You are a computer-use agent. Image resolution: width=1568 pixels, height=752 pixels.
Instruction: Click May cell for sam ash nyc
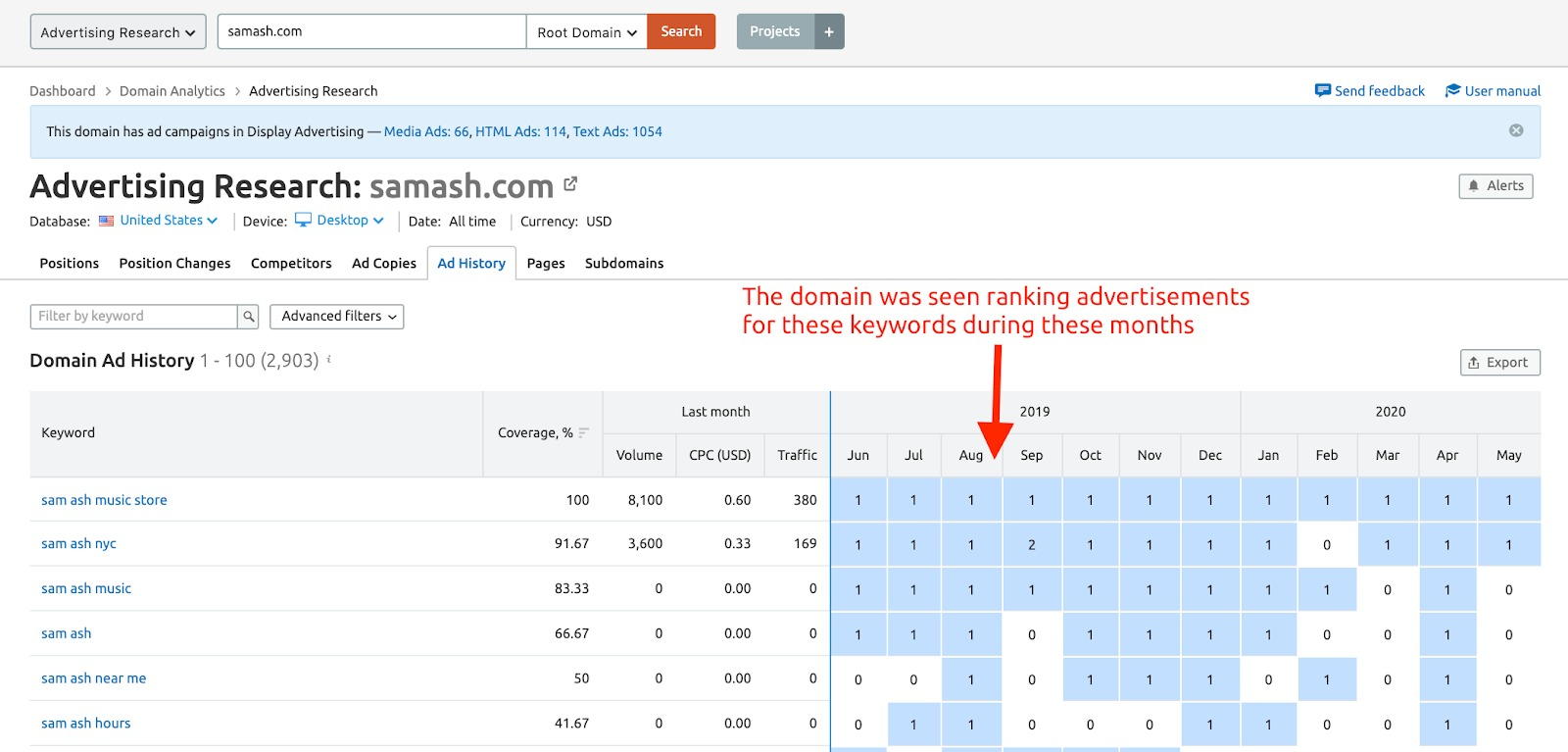pos(1509,544)
